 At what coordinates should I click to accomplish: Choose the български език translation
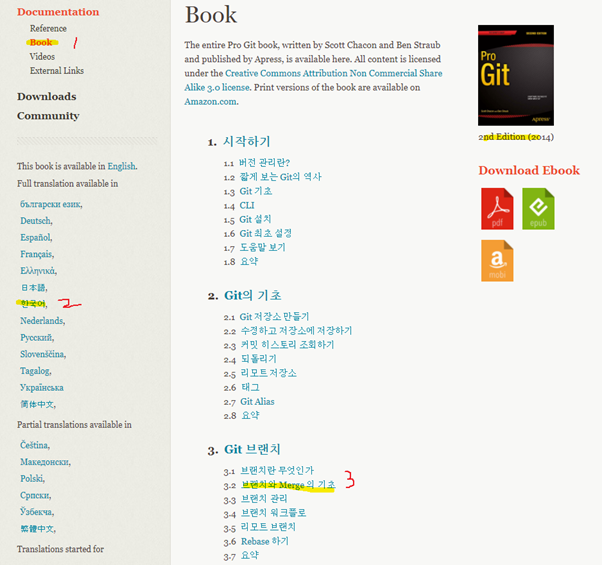click(51, 204)
